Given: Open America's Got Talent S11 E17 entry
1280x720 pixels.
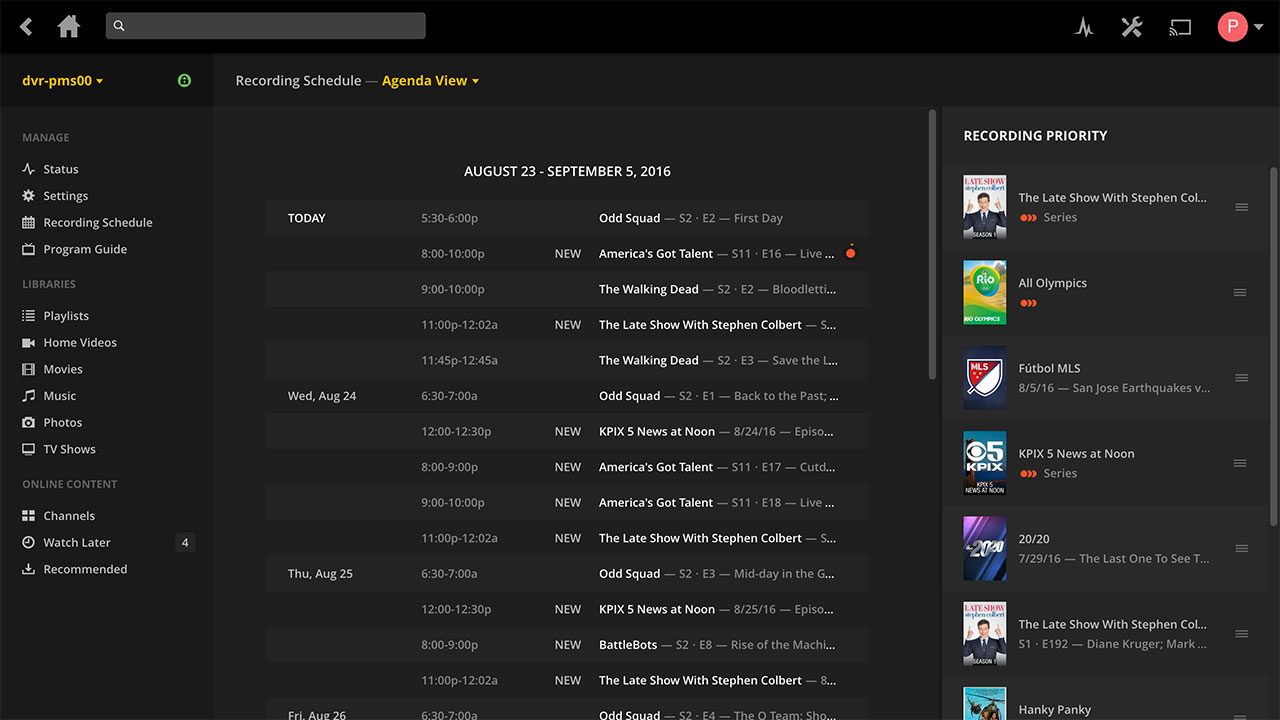Looking at the screenshot, I should [x=567, y=467].
